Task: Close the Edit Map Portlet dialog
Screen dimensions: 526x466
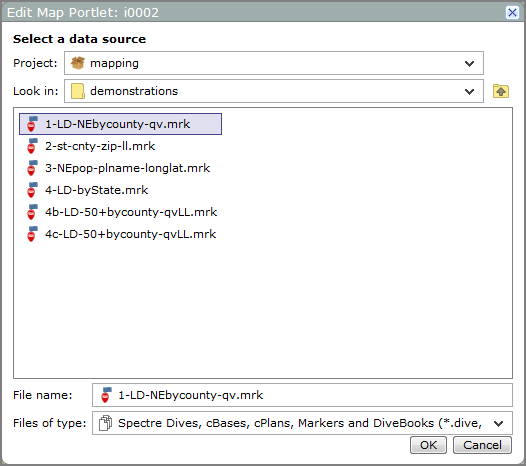Action: tap(512, 13)
